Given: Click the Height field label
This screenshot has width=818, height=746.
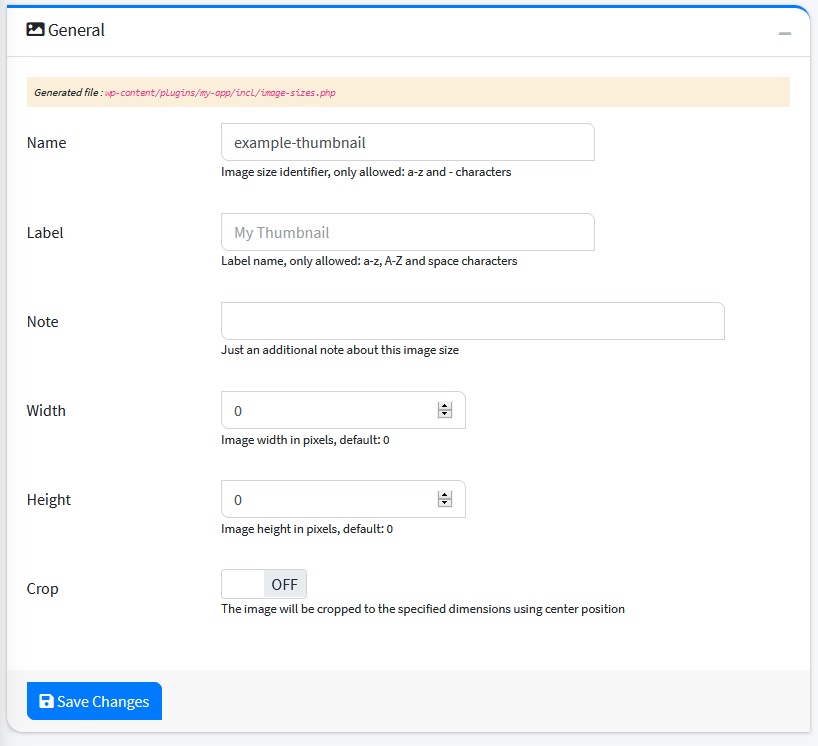Looking at the screenshot, I should coord(49,500).
